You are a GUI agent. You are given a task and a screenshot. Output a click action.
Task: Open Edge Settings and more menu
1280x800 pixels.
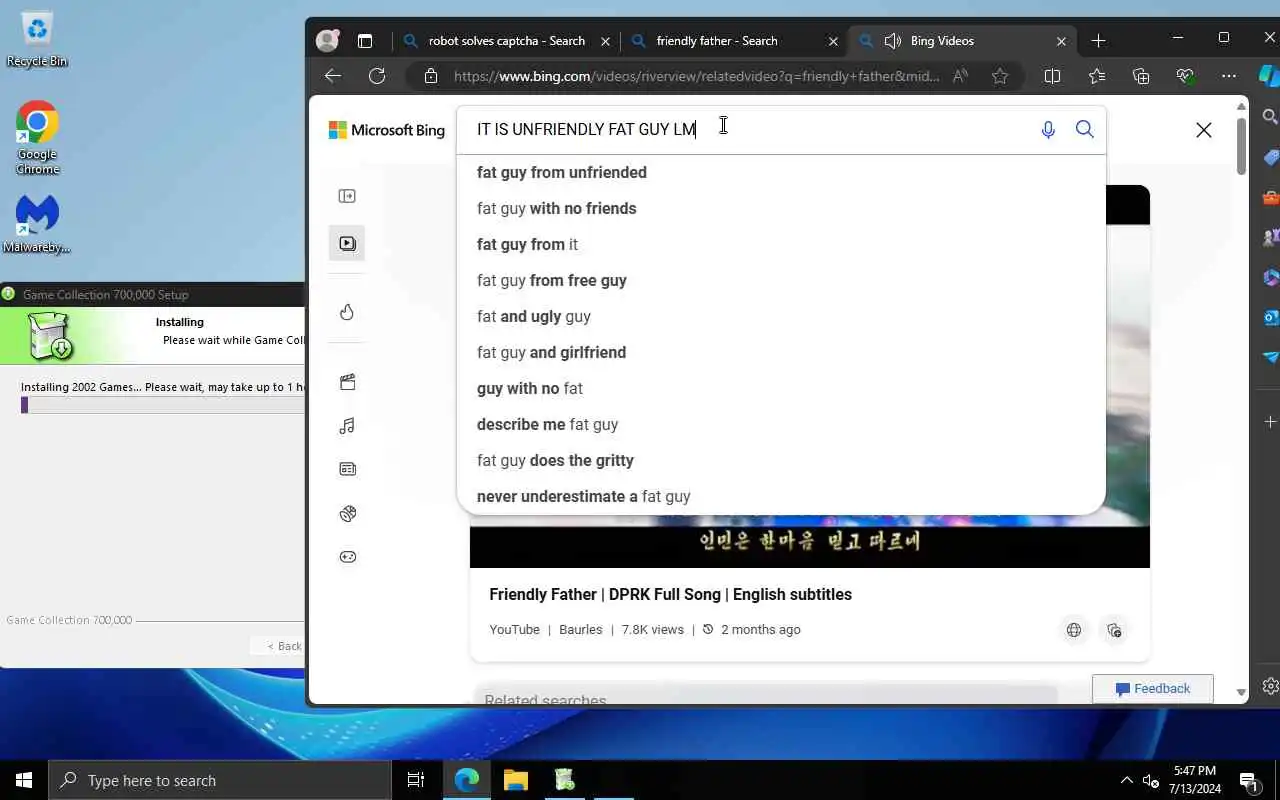(1229, 76)
